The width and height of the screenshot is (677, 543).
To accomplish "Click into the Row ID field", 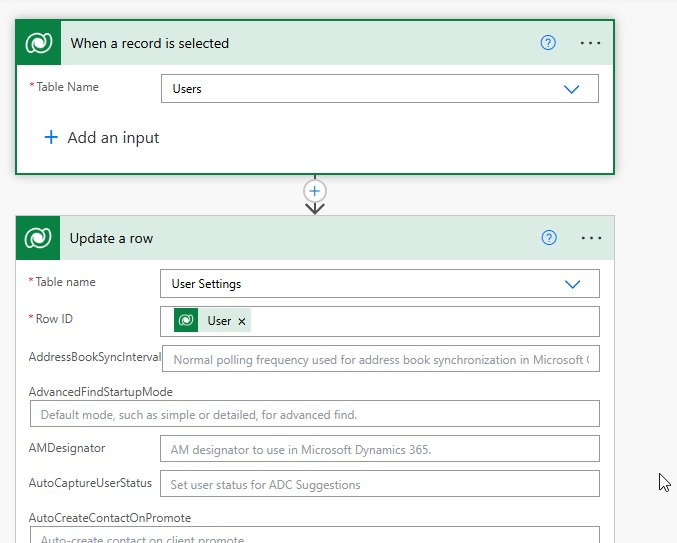I will tap(420, 321).
